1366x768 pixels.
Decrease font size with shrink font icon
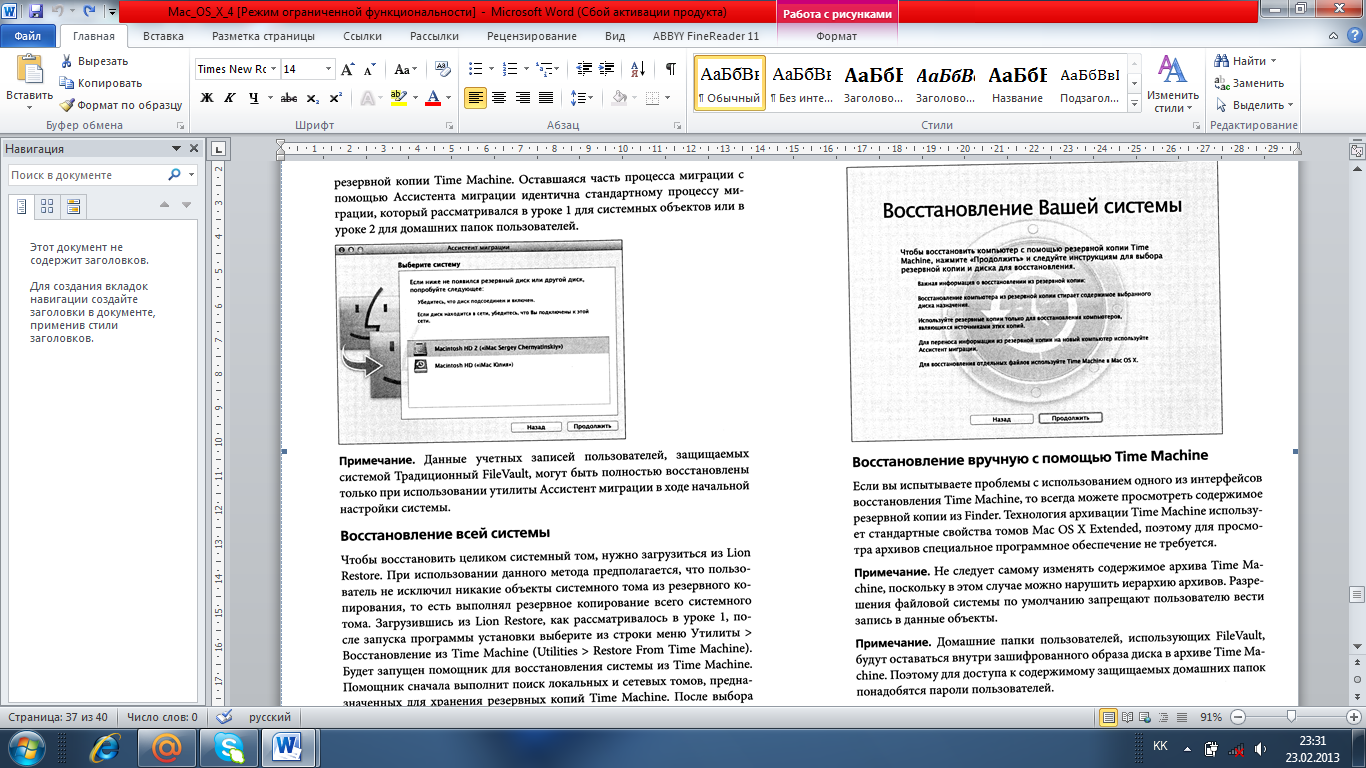(370, 69)
